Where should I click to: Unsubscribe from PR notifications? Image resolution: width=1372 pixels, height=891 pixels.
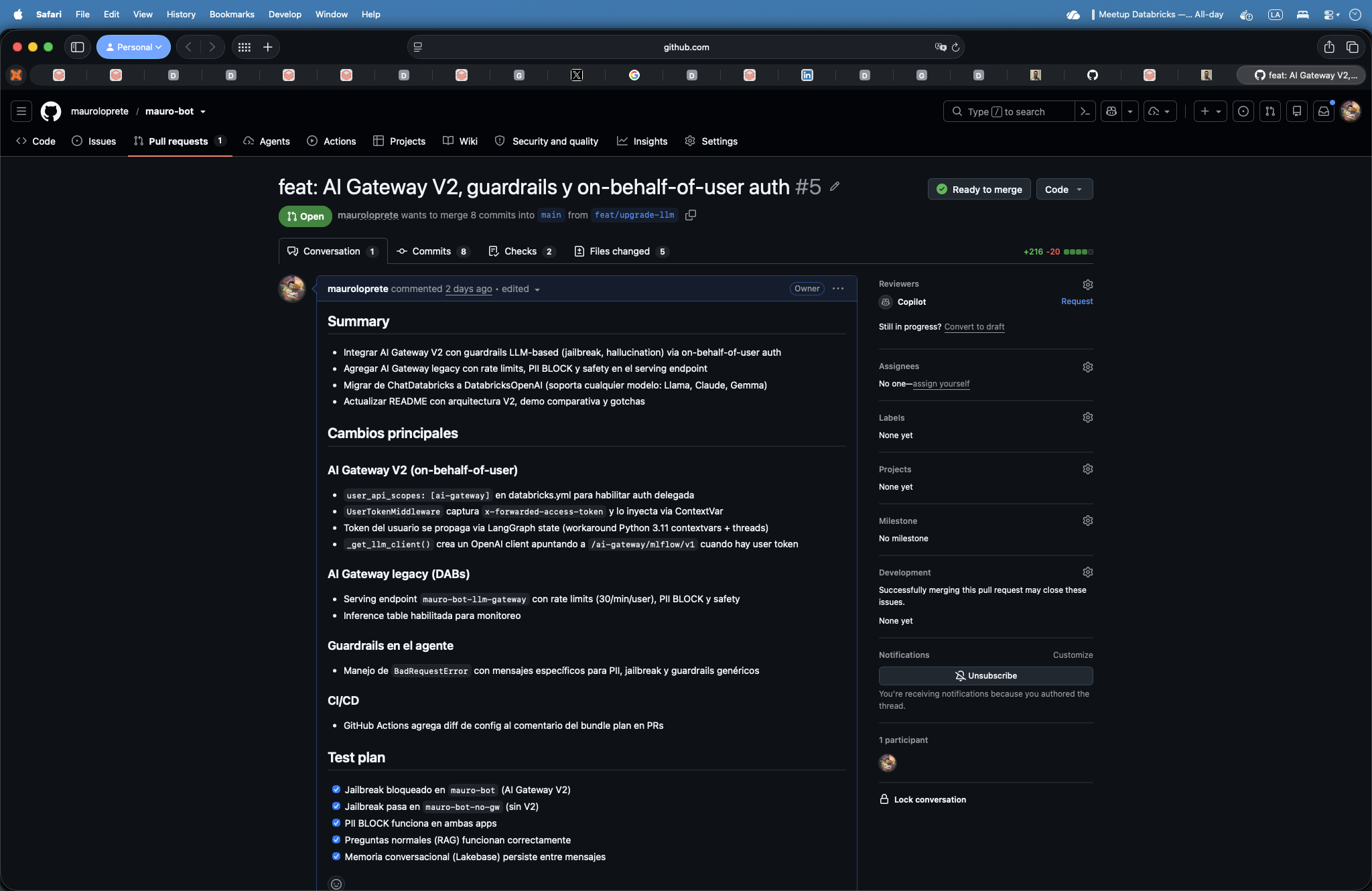(985, 675)
